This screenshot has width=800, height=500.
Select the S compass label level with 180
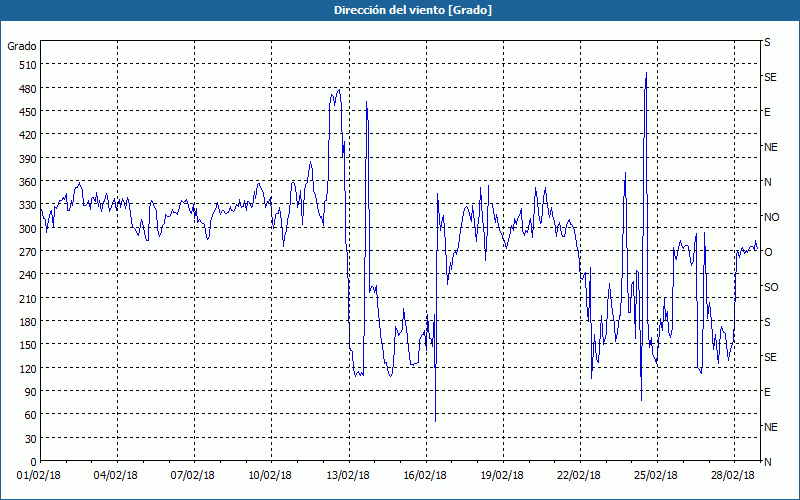(x=767, y=322)
